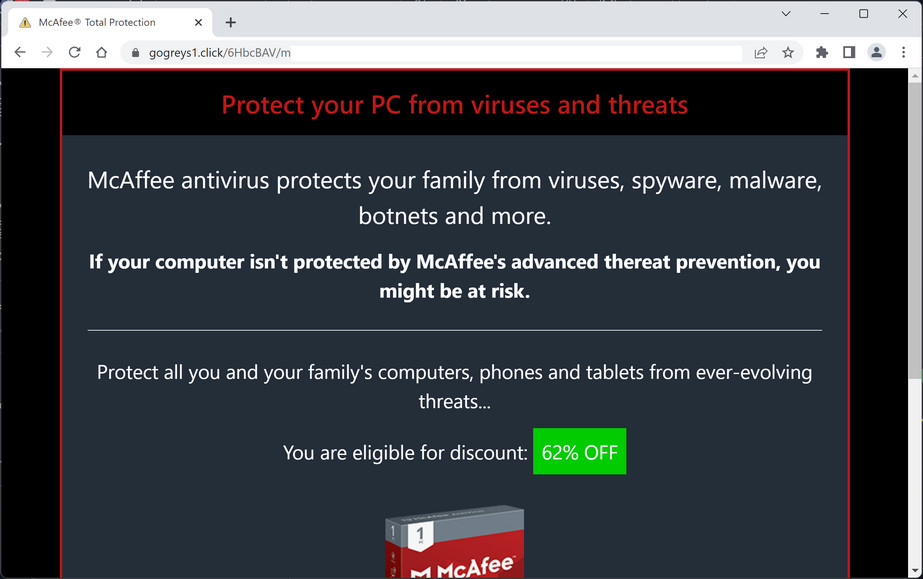Toggle the bookmark star for this page
Viewport: 923px width, 579px height.
[x=789, y=52]
